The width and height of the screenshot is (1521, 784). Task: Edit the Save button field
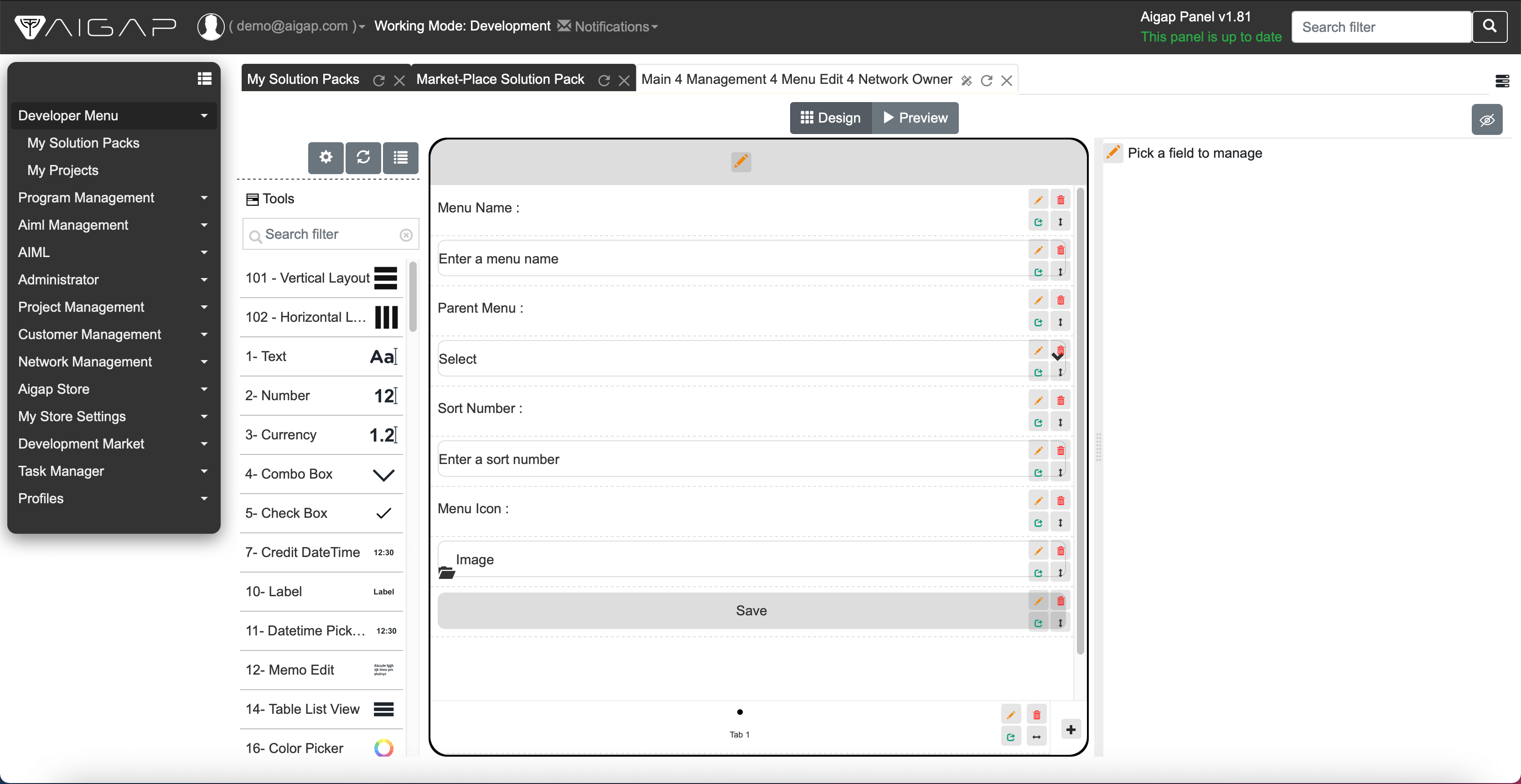click(x=1038, y=602)
